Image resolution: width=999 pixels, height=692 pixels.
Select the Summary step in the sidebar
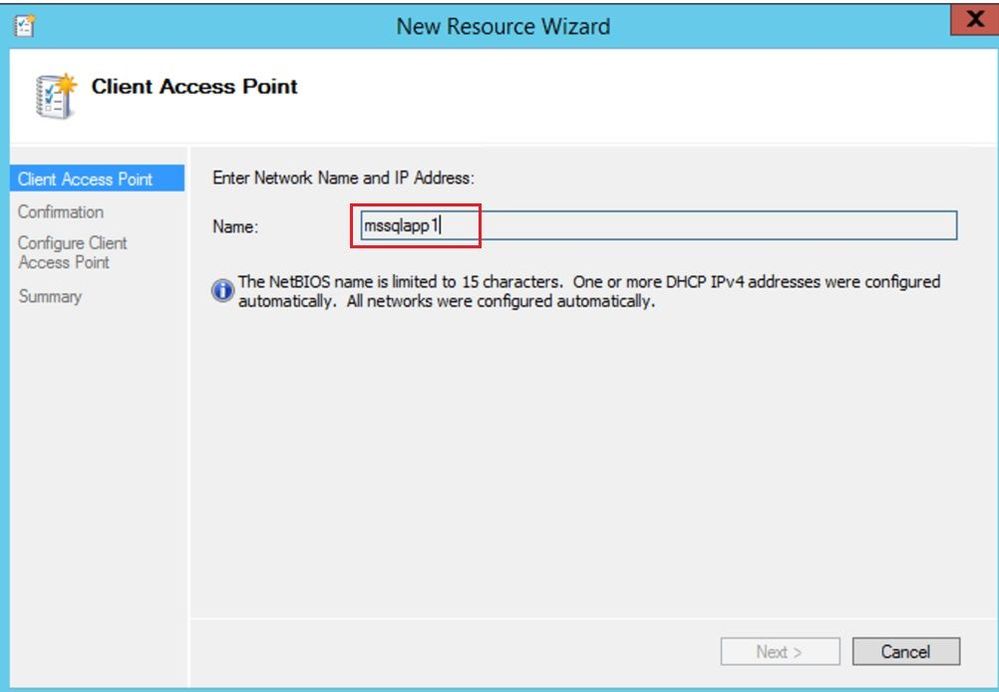click(50, 296)
